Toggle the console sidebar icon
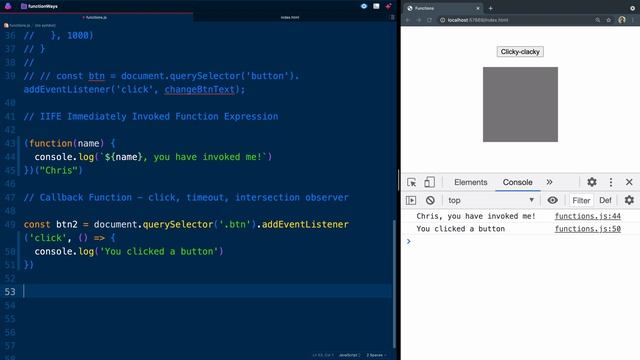The height and width of the screenshot is (360, 640). click(x=411, y=200)
